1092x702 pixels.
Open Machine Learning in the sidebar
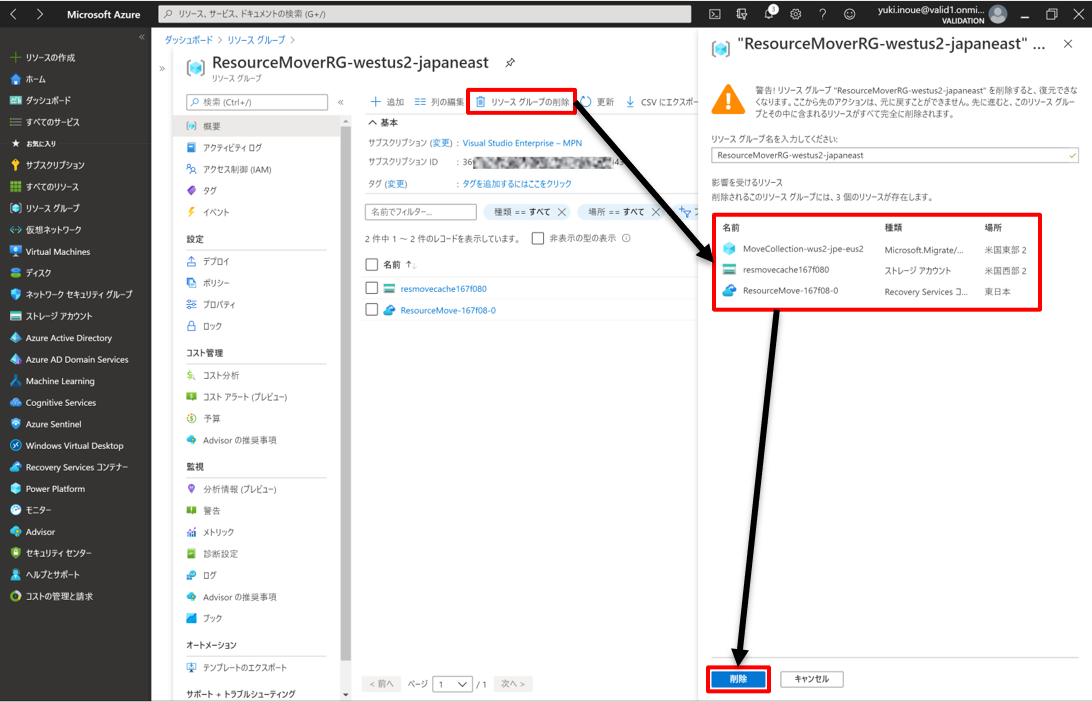[60, 381]
